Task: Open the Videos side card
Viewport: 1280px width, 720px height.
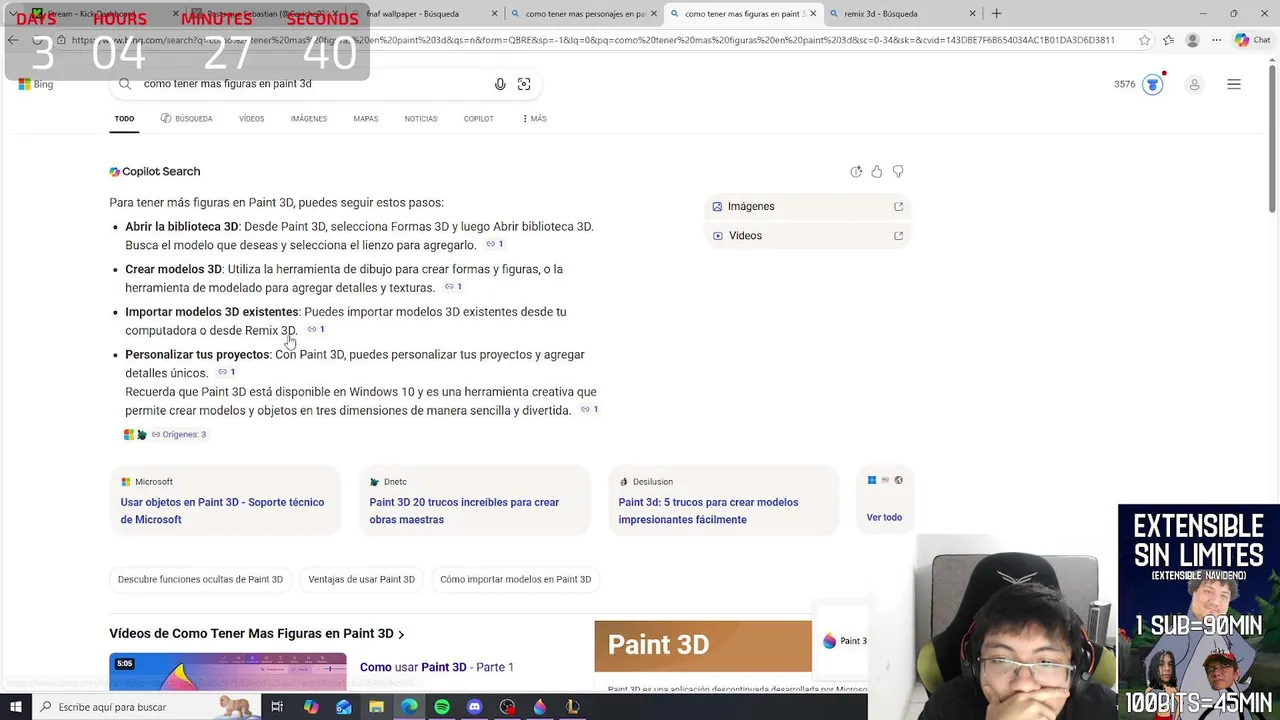Action: 807,236
